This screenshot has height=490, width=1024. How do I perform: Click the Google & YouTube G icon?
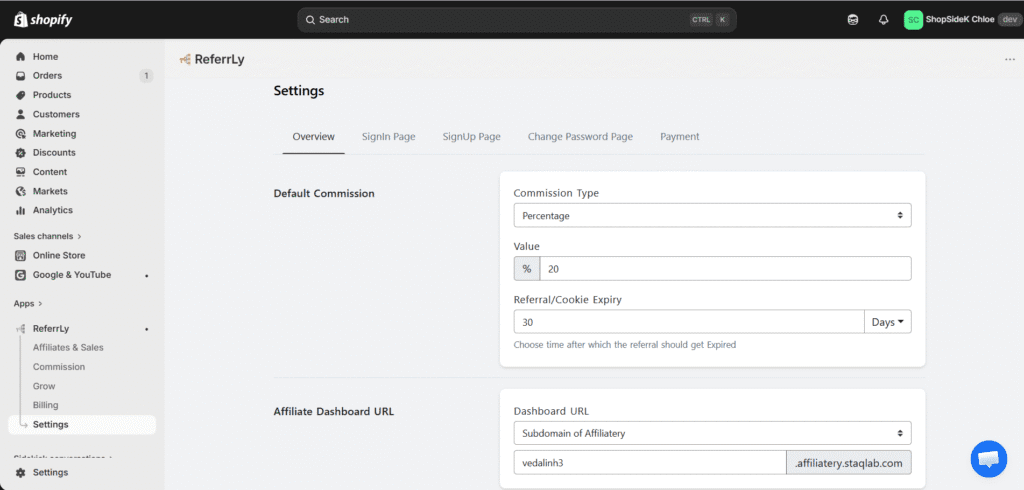pyautogui.click(x=20, y=275)
